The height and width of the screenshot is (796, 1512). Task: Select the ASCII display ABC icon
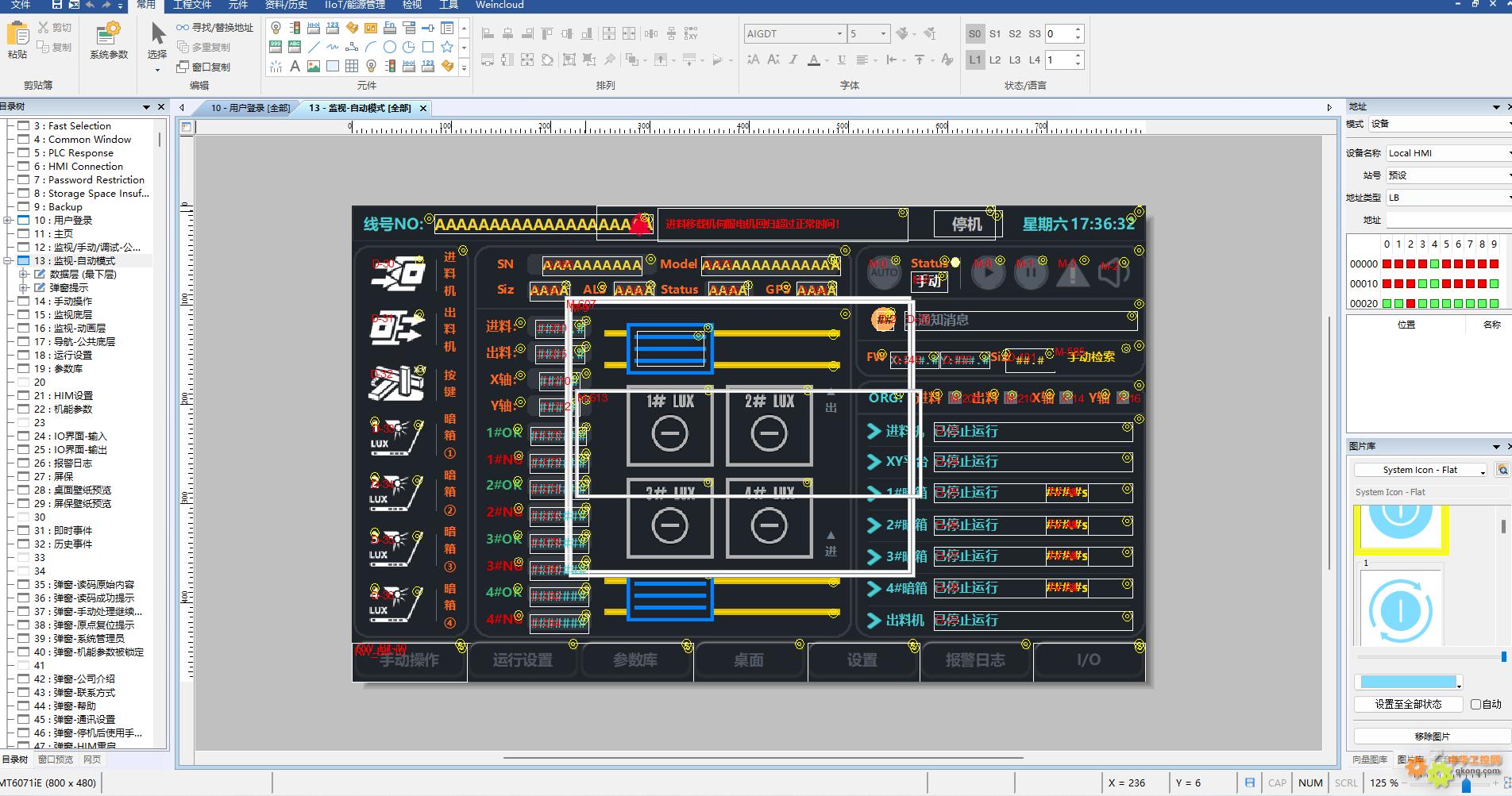(x=295, y=48)
